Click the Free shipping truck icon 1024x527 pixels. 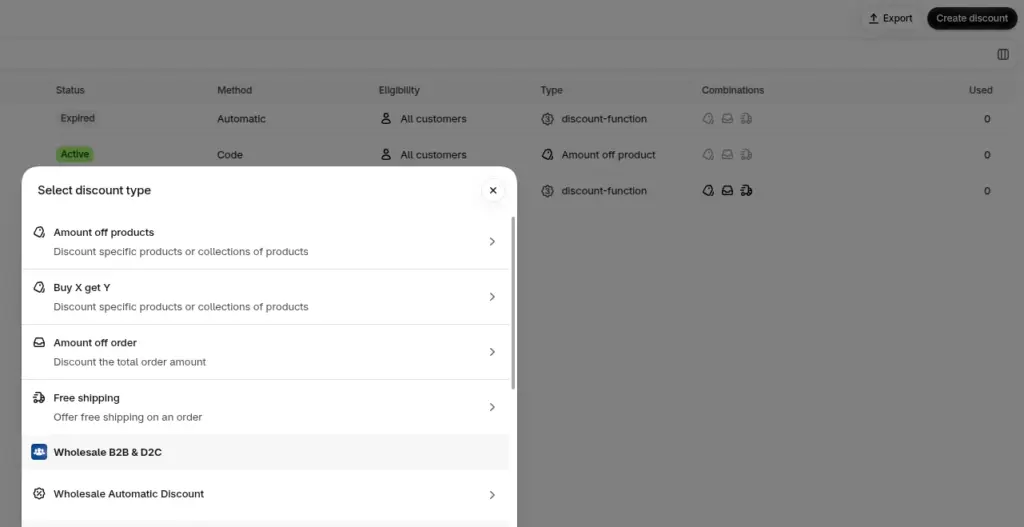click(39, 398)
